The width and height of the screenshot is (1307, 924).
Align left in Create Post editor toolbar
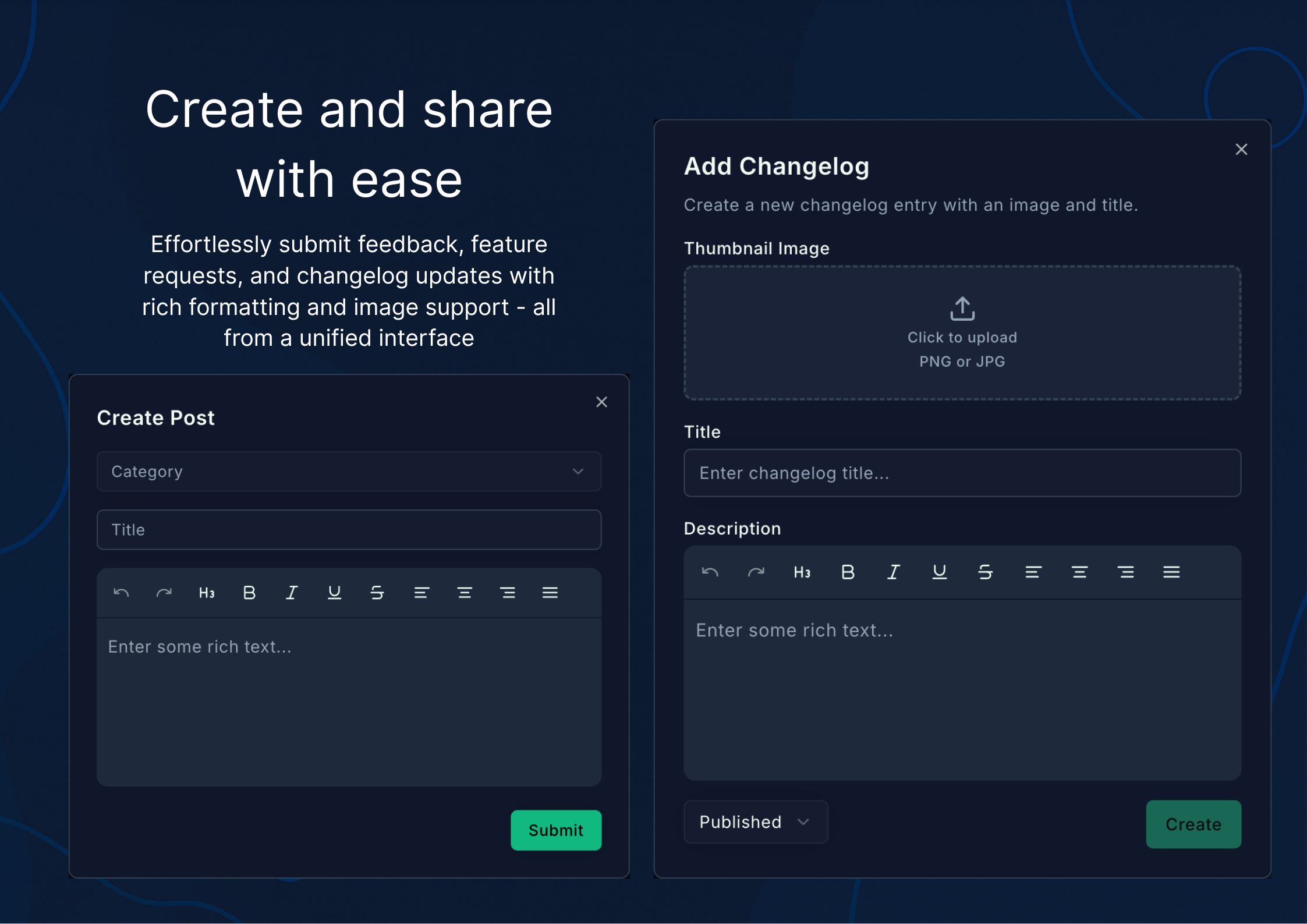point(422,593)
